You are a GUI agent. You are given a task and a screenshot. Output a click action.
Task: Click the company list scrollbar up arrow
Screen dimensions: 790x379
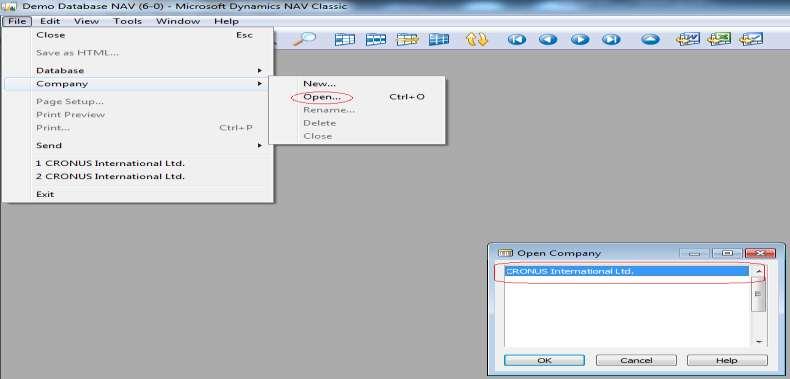(x=759, y=272)
